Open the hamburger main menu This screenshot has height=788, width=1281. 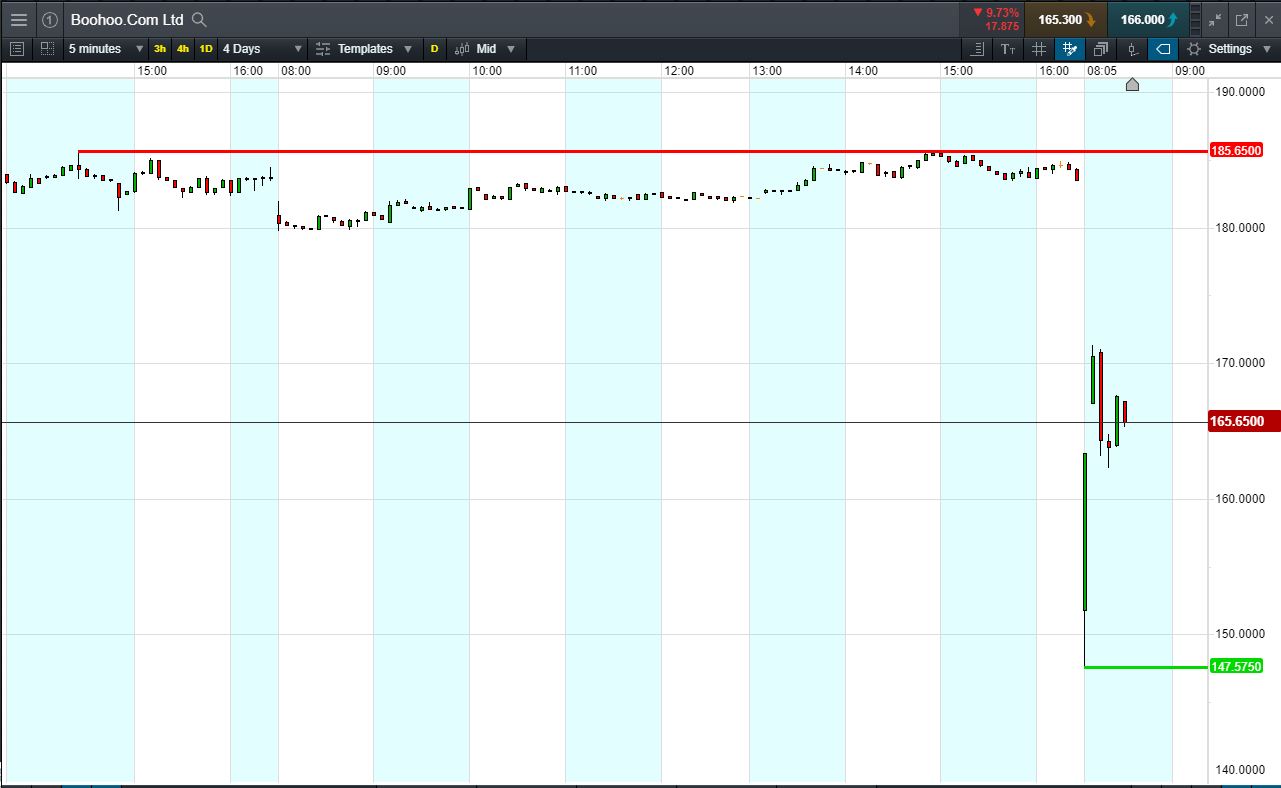(x=19, y=19)
